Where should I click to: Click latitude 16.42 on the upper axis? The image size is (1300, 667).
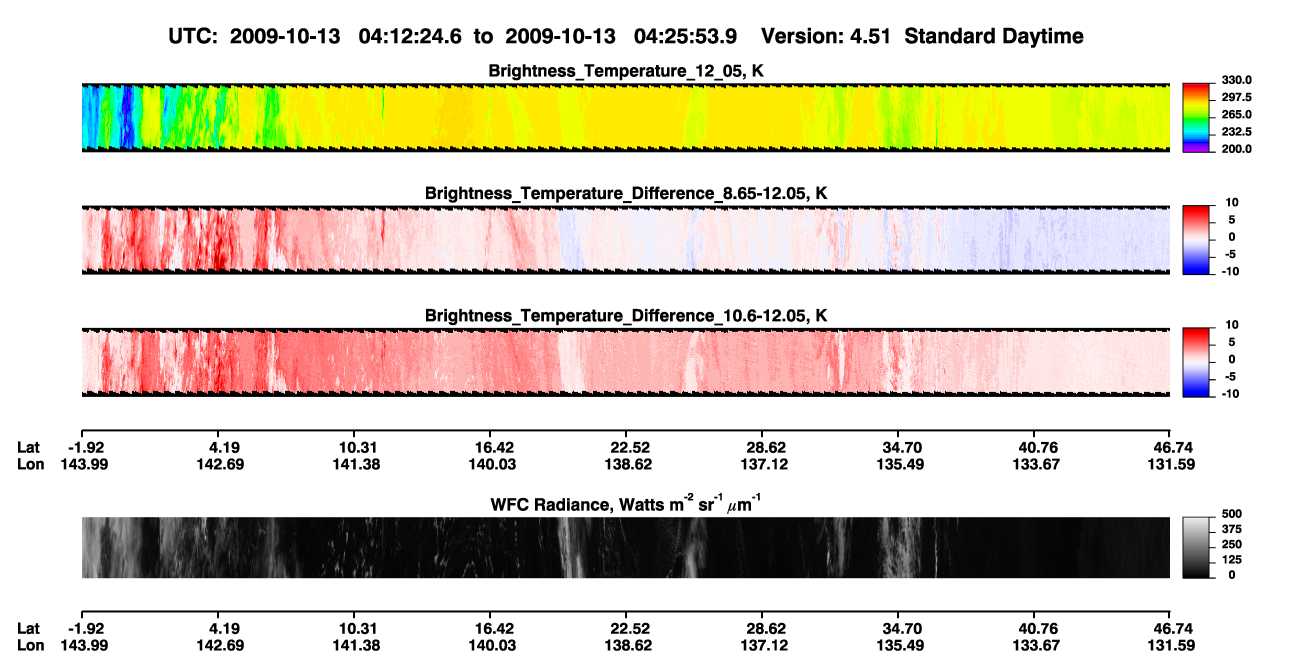click(x=490, y=447)
